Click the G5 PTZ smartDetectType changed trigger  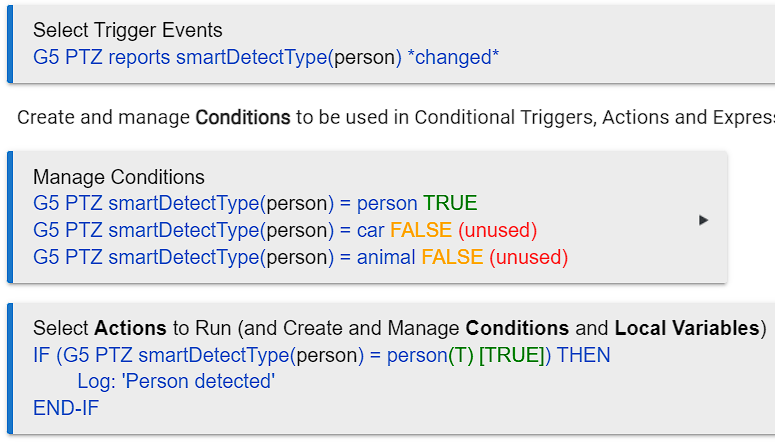(x=219, y=57)
